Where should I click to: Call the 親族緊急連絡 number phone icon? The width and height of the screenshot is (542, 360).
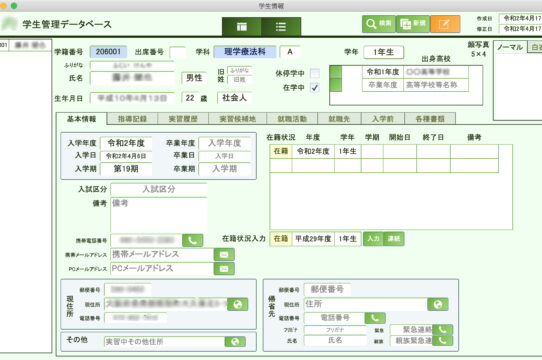click(442, 341)
